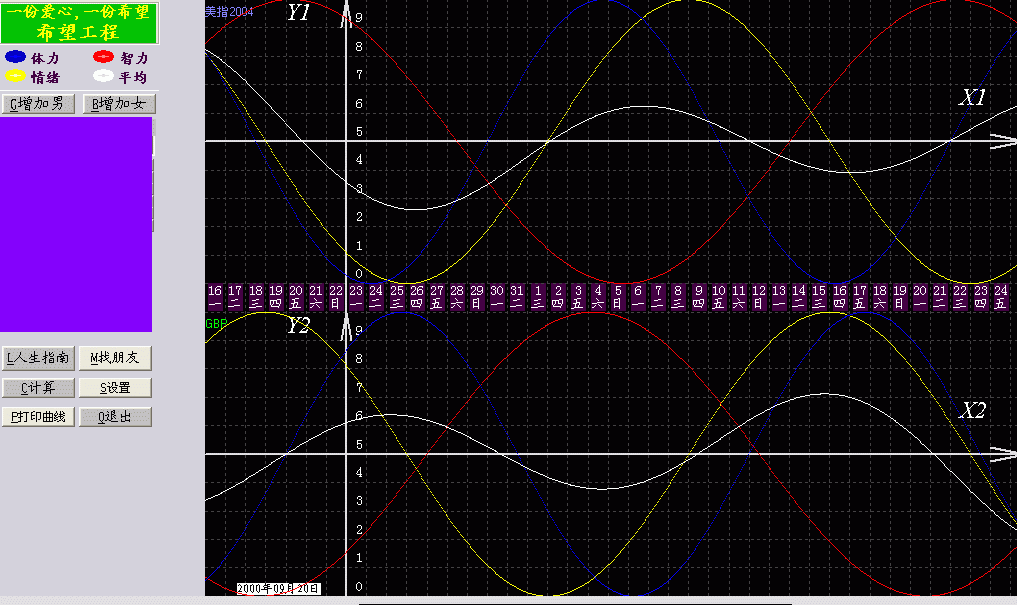Select day 25 on the date strip
1017x605 pixels.
[x=397, y=296]
